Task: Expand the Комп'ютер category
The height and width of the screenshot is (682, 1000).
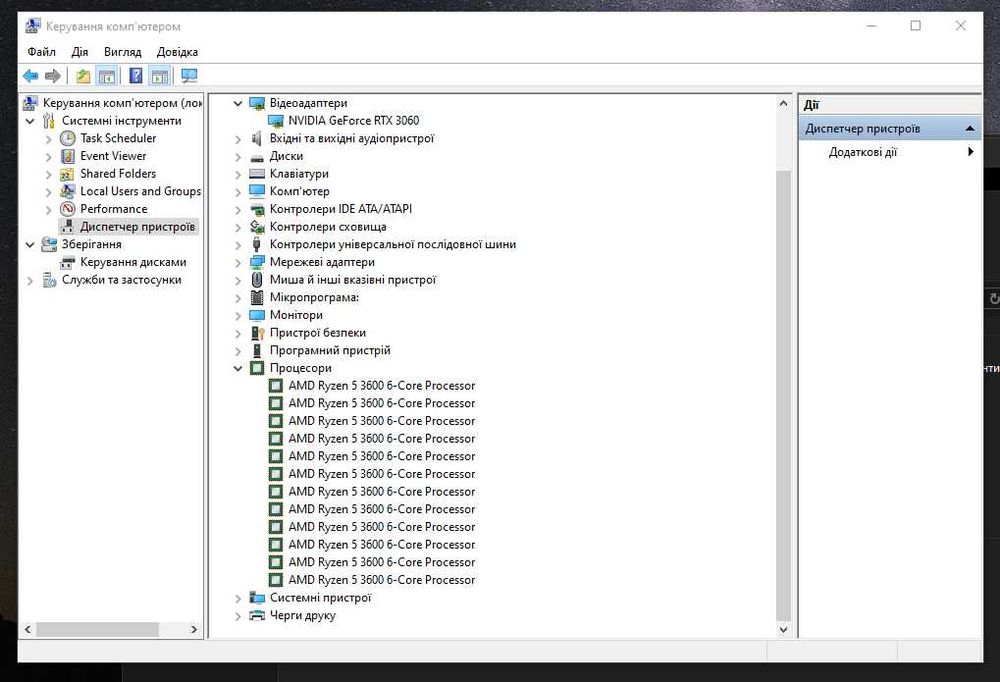Action: pyautogui.click(x=238, y=191)
